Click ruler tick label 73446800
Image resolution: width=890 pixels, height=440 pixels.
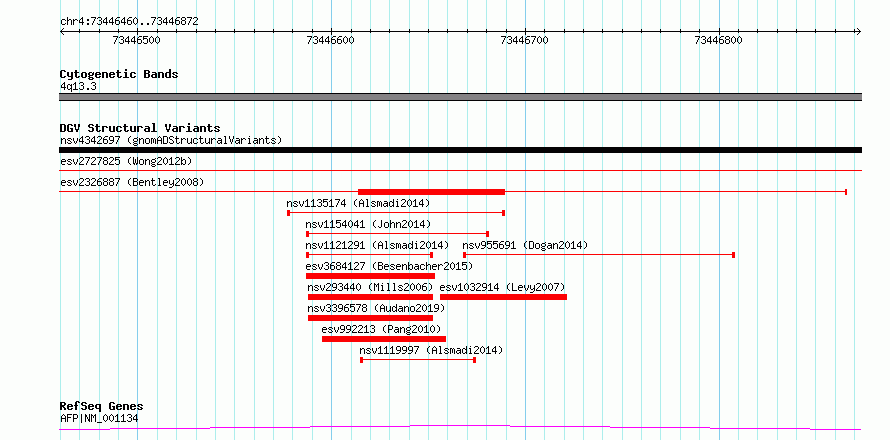coord(719,40)
